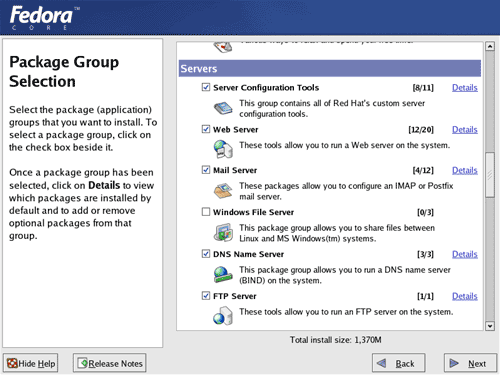Open Details for Server Configuration Tools

pos(465,88)
